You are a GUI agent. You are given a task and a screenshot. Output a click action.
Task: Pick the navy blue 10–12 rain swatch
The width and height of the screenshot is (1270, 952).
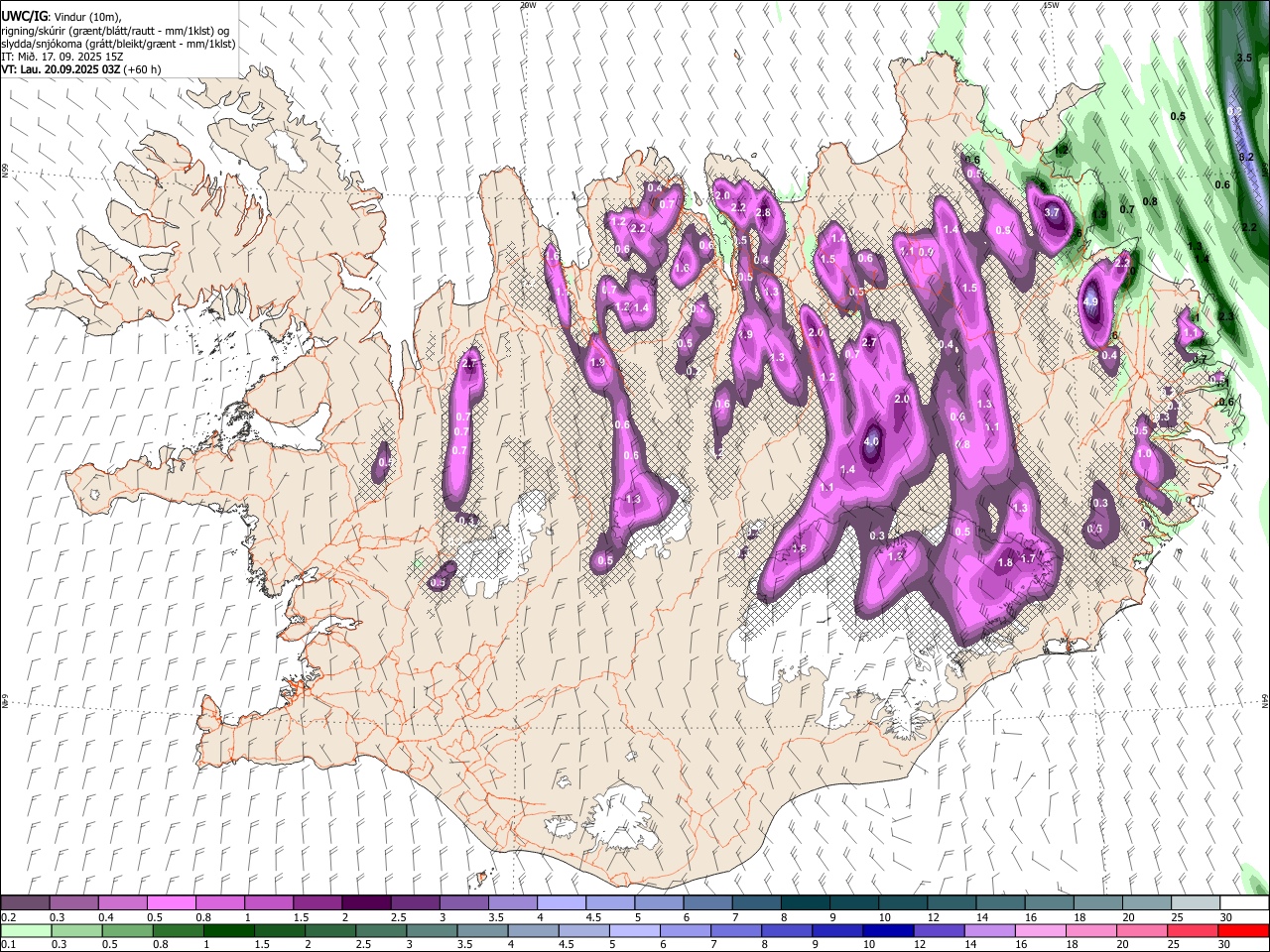[889, 931]
